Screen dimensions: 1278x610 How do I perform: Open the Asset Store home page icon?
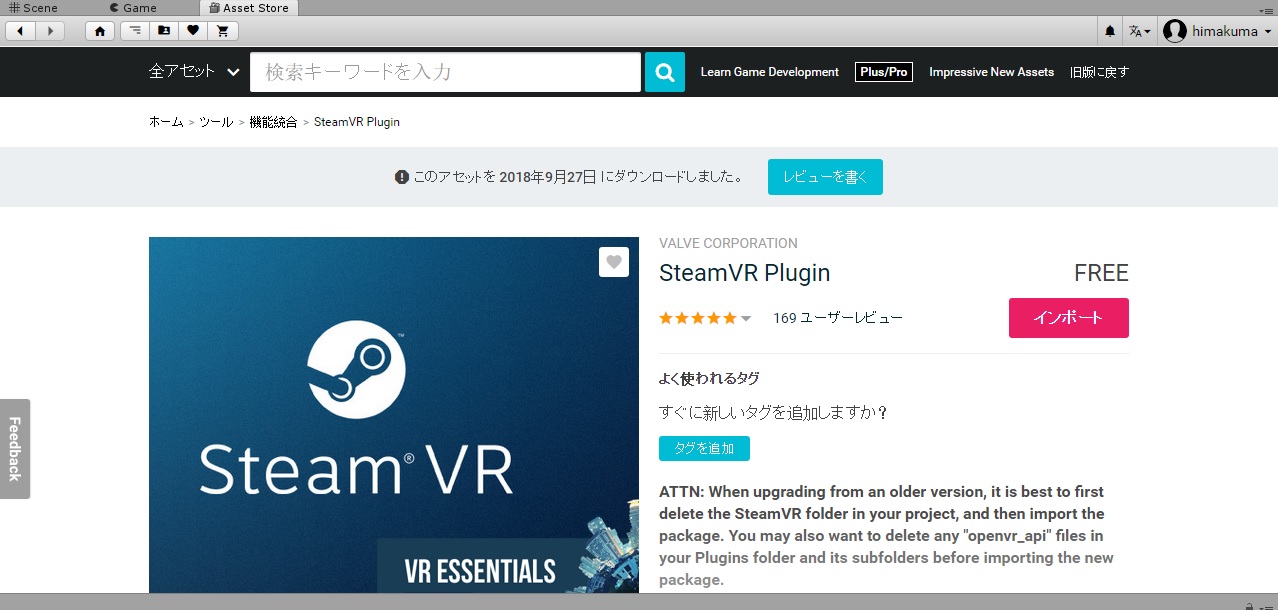99,31
